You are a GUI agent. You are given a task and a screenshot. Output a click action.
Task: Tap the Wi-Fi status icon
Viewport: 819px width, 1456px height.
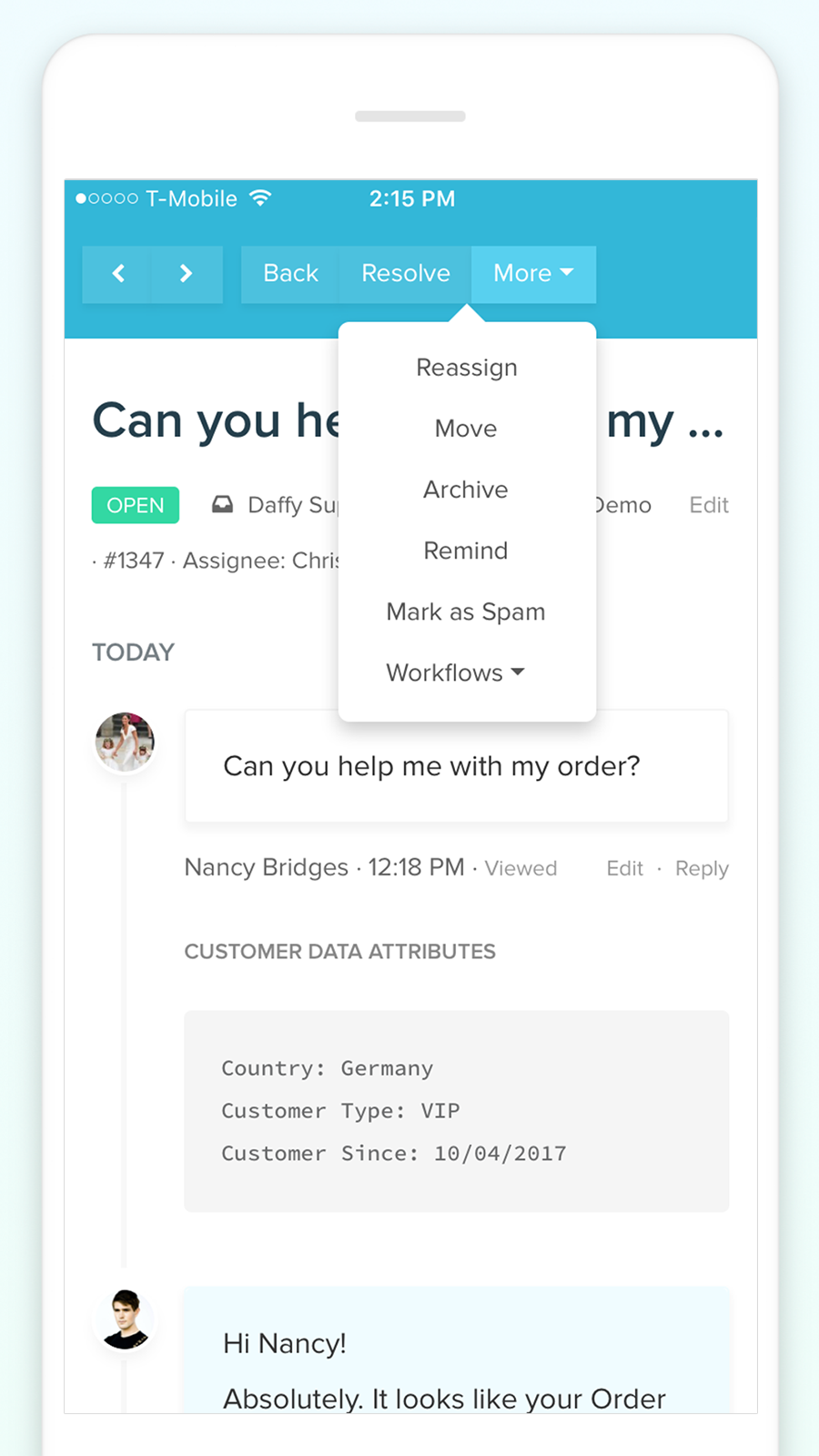pyautogui.click(x=260, y=198)
